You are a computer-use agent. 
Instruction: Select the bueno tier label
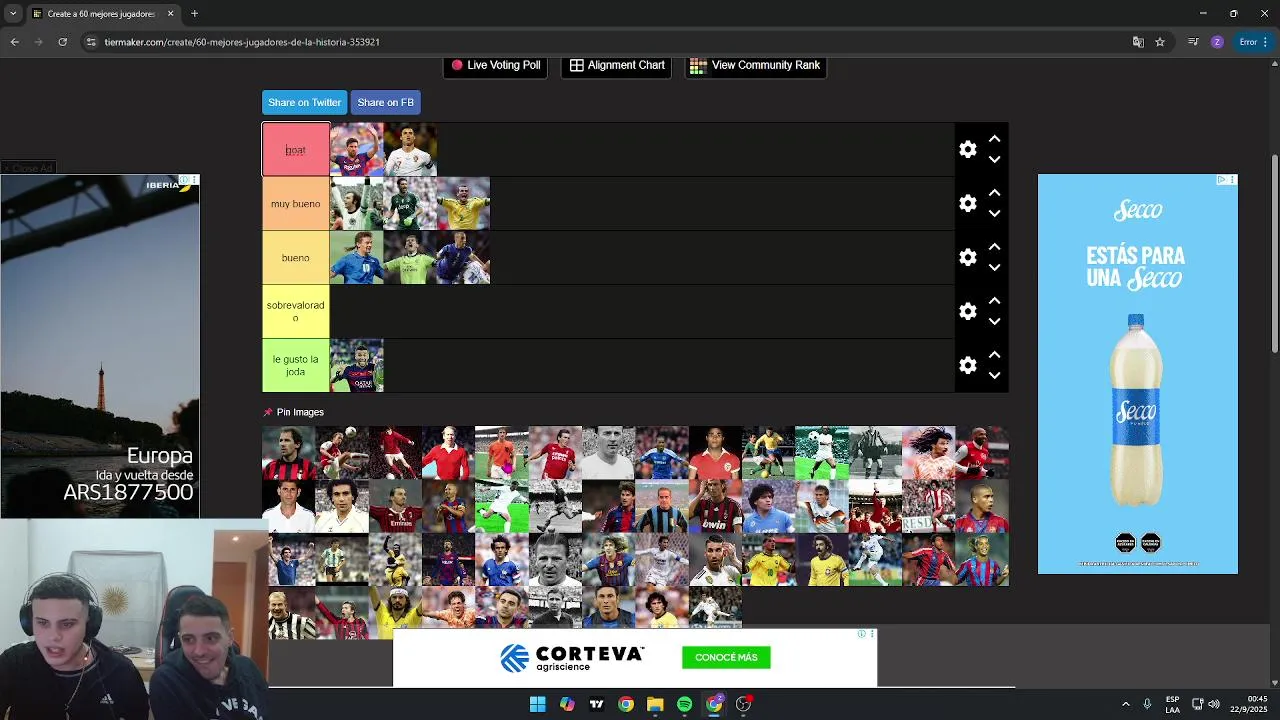point(296,258)
